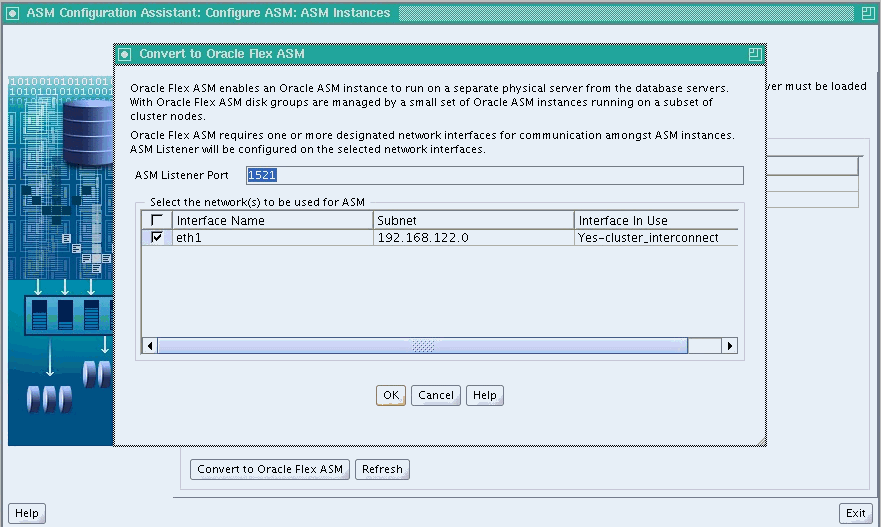Viewport: 881px width, 527px height.
Task: Click the Interface Name column header
Action: [273, 220]
